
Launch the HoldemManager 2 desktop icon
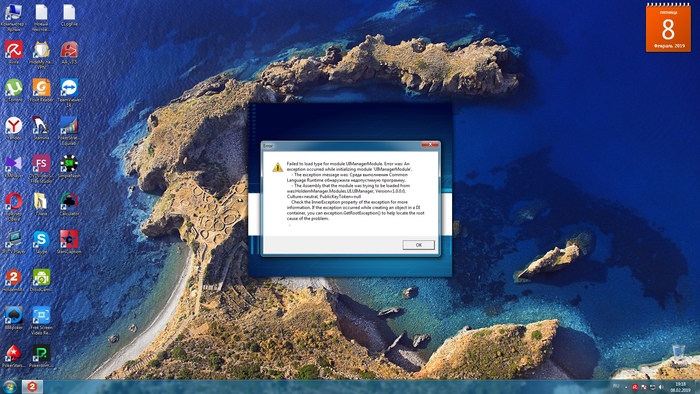coord(13,280)
